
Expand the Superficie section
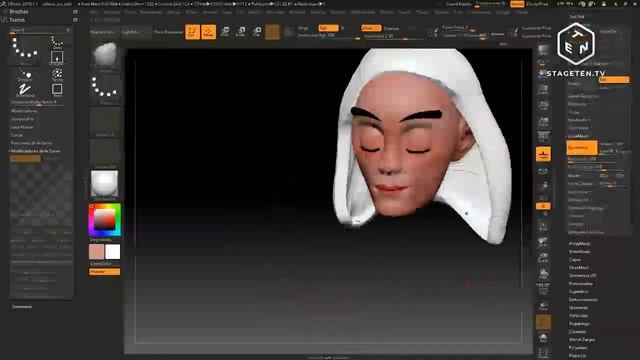(x=579, y=291)
